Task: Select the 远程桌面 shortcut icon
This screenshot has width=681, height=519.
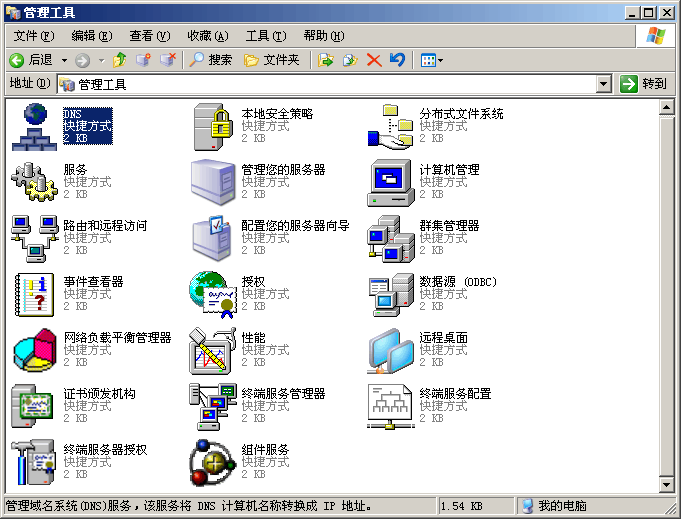Action: [389, 350]
